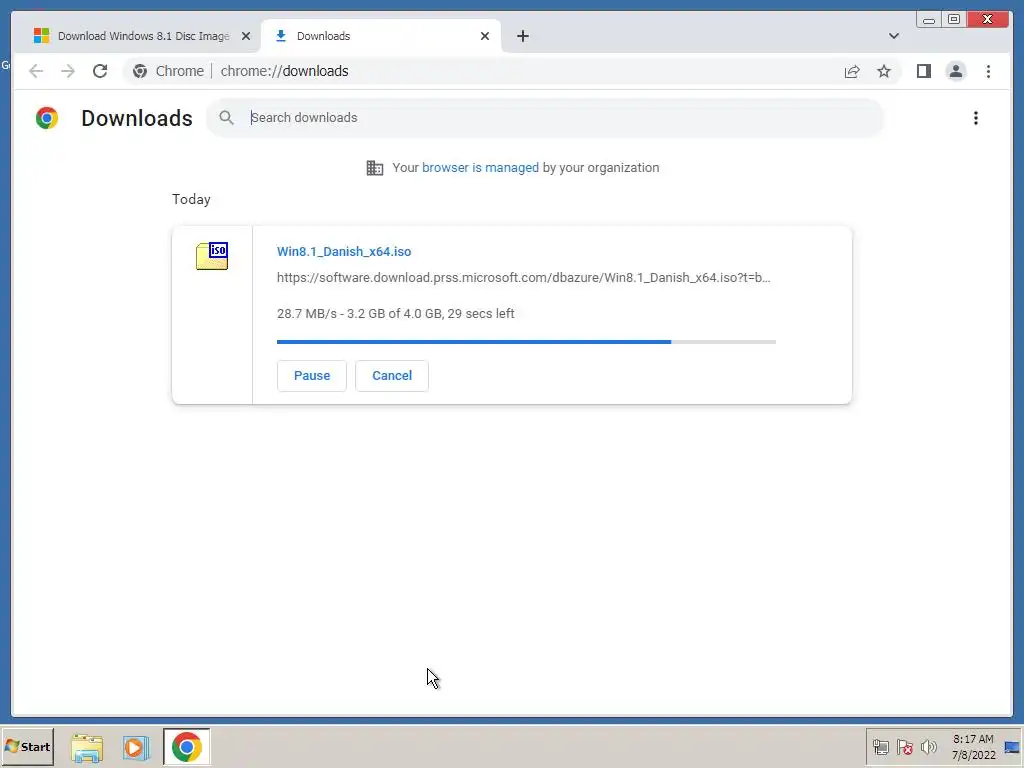
Task: Open the side panel icon
Action: coord(923,71)
